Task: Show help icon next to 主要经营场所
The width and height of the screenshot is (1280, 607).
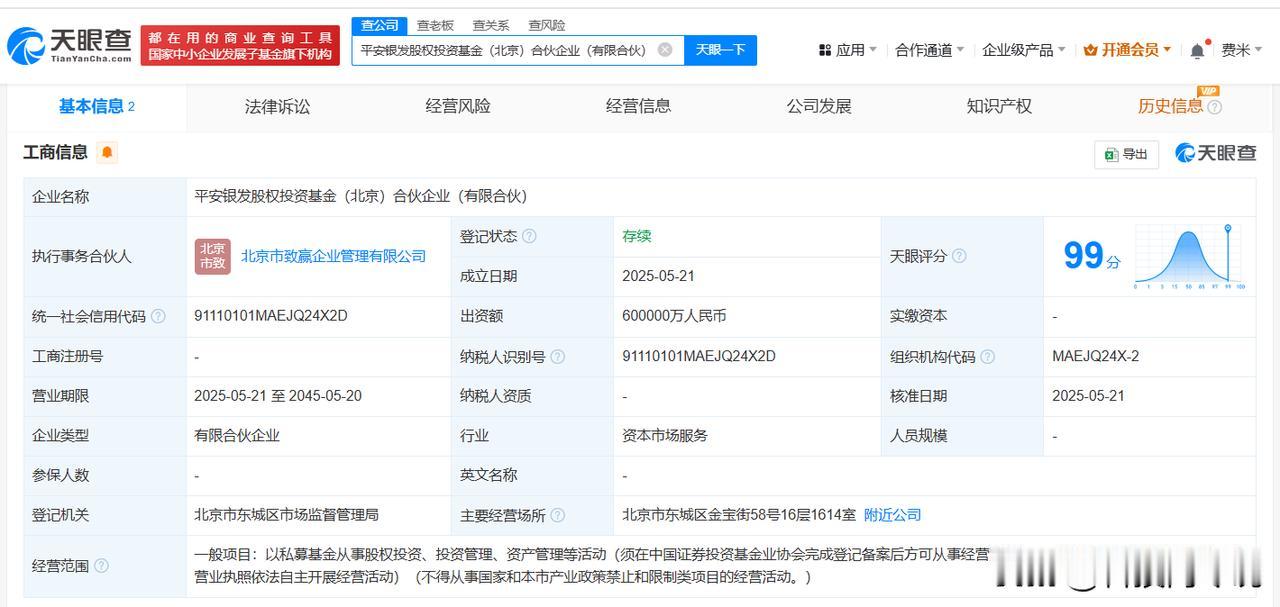Action: [x=557, y=516]
